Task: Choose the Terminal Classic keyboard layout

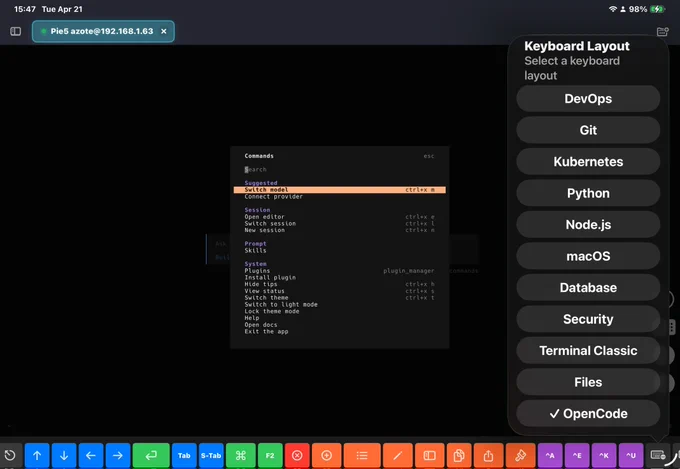Action: 588,351
